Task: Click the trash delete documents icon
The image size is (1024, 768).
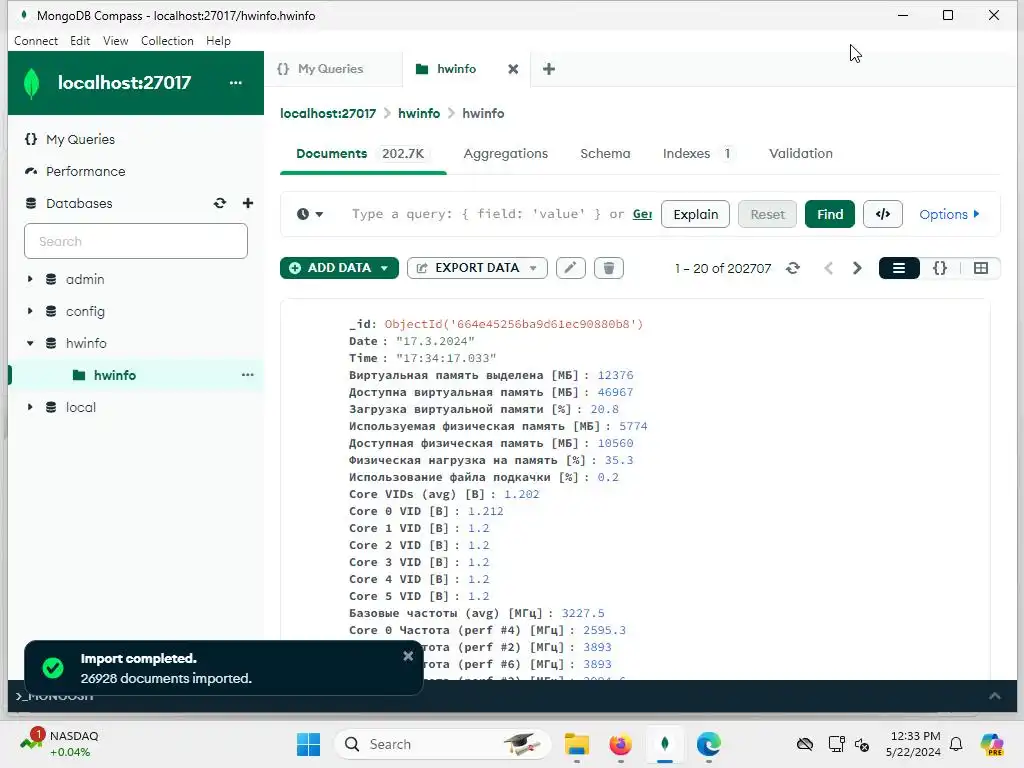Action: [609, 268]
